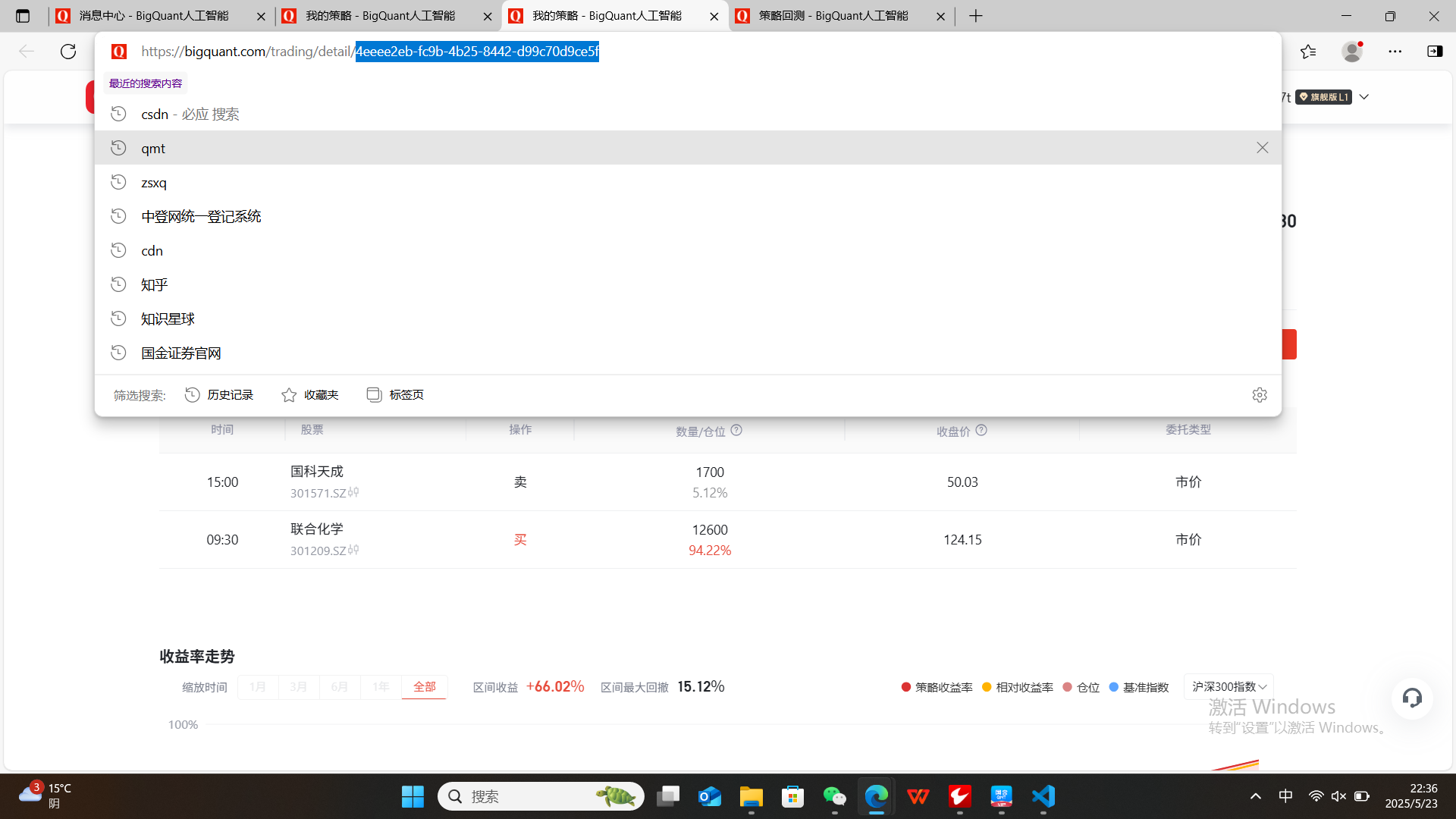The height and width of the screenshot is (819, 1456).
Task: Select the 全部 time range tab
Action: pos(424,687)
